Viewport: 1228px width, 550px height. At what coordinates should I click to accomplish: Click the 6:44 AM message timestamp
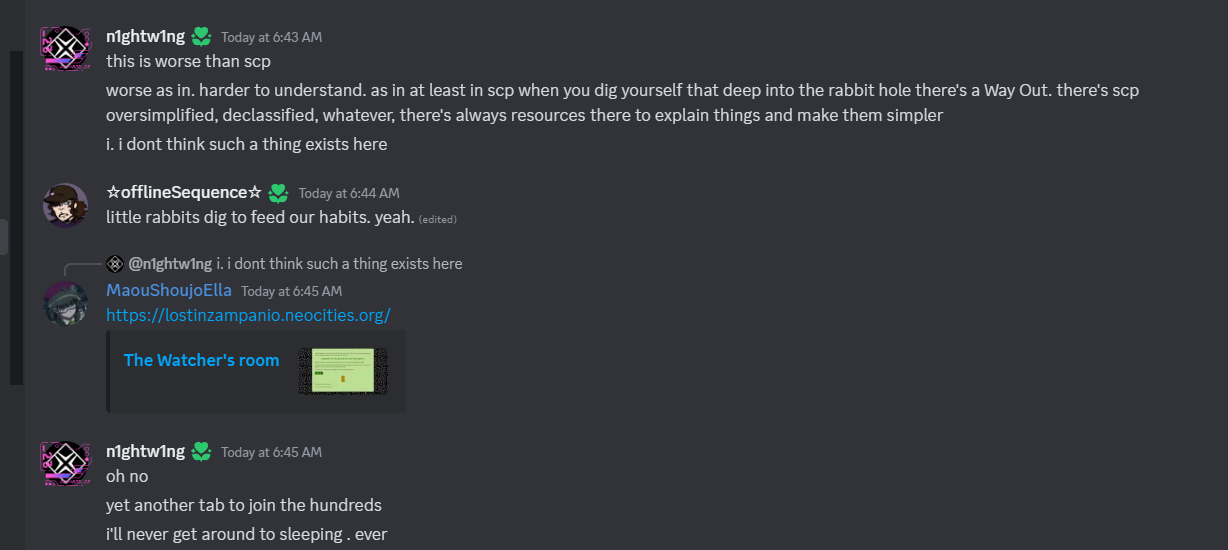click(x=348, y=193)
